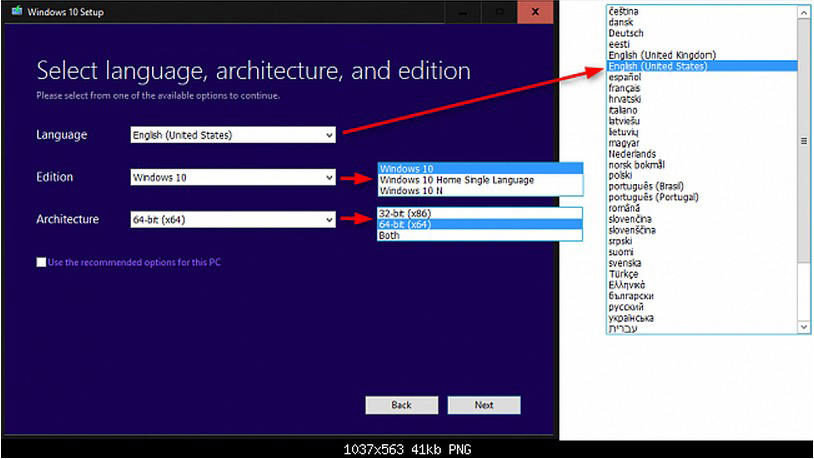814x459 pixels.
Task: Open the Architecture dropdown
Action: (233, 220)
